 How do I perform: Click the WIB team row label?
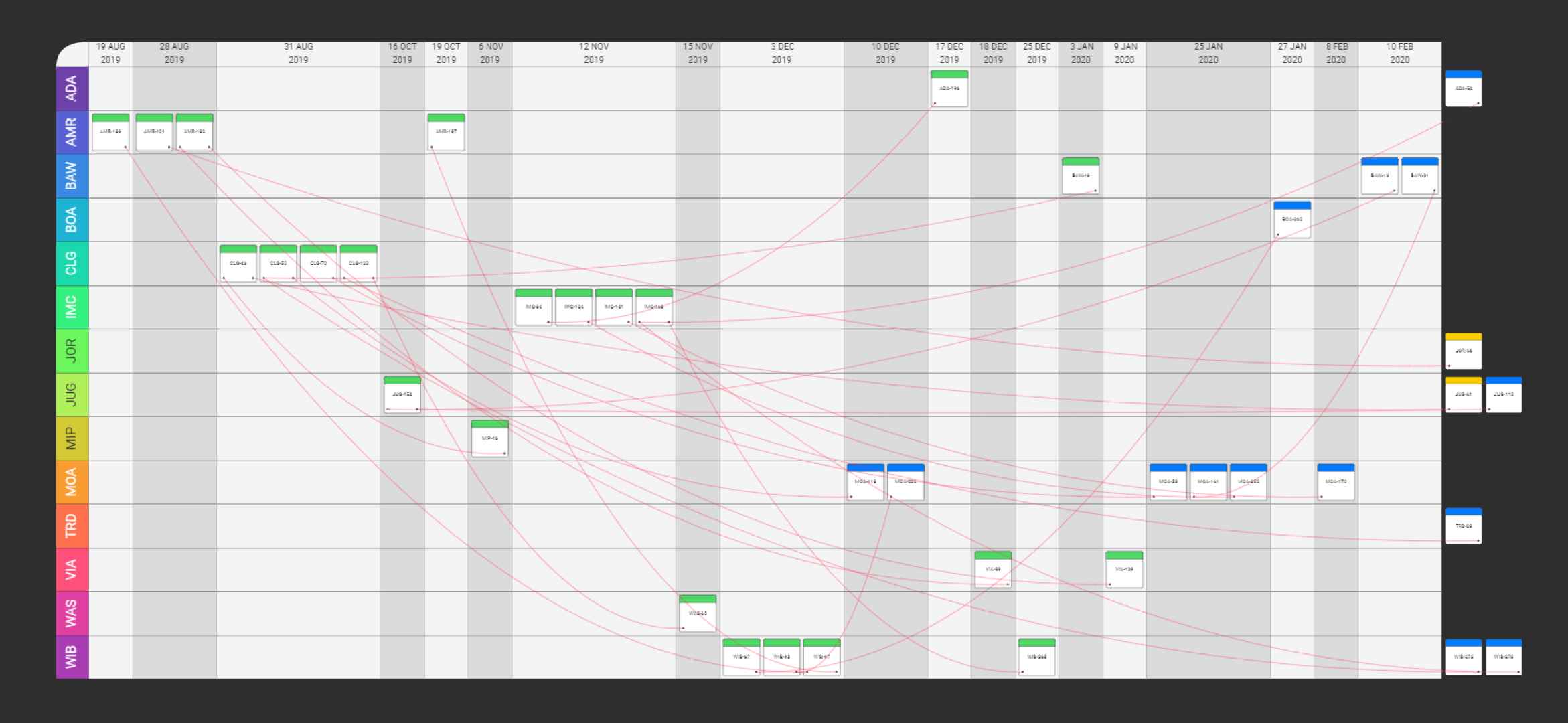[72, 657]
